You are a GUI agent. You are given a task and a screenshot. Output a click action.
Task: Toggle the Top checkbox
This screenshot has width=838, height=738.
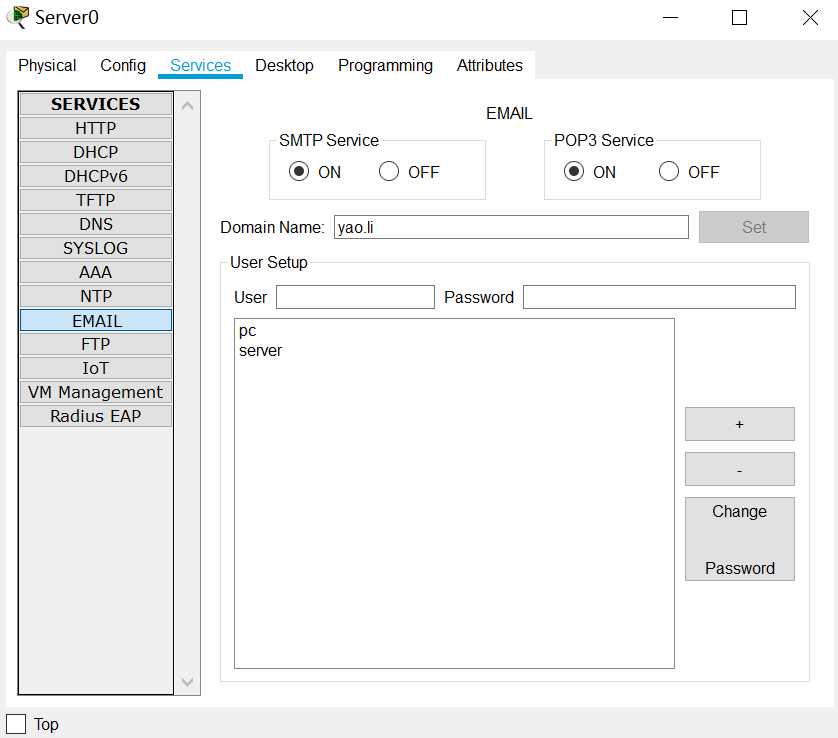coord(16,724)
